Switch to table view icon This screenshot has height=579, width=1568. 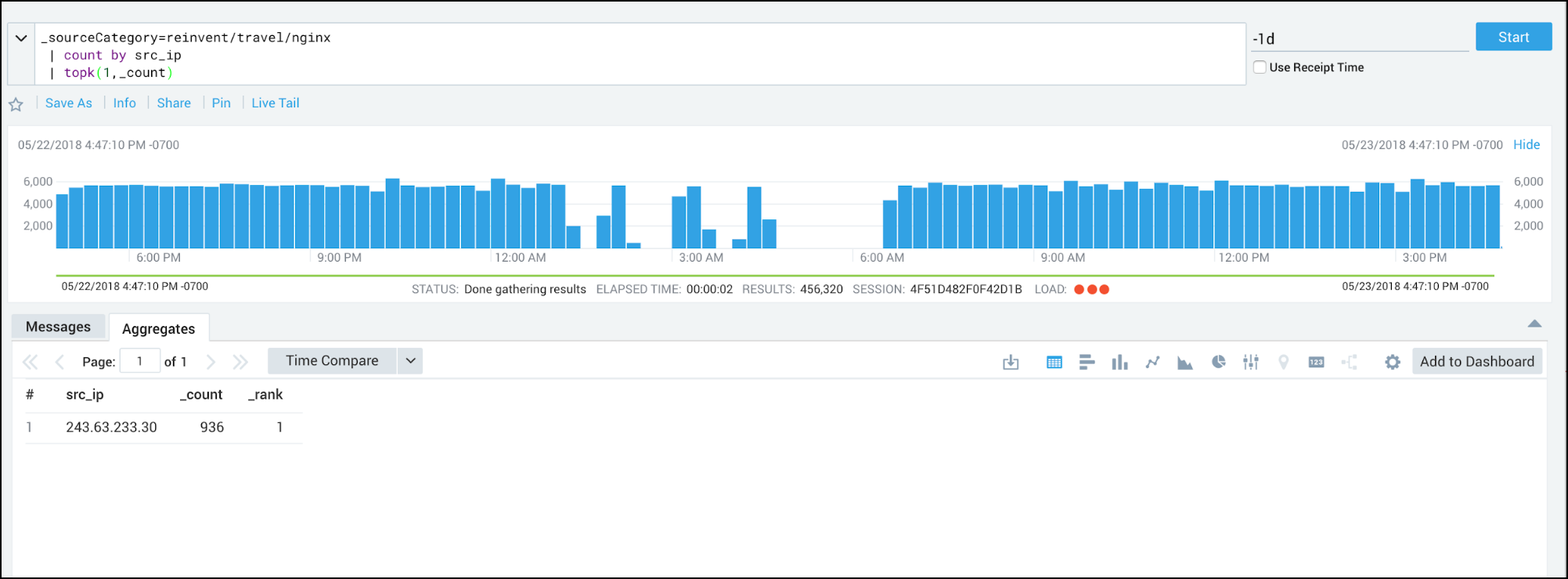coord(1054,362)
